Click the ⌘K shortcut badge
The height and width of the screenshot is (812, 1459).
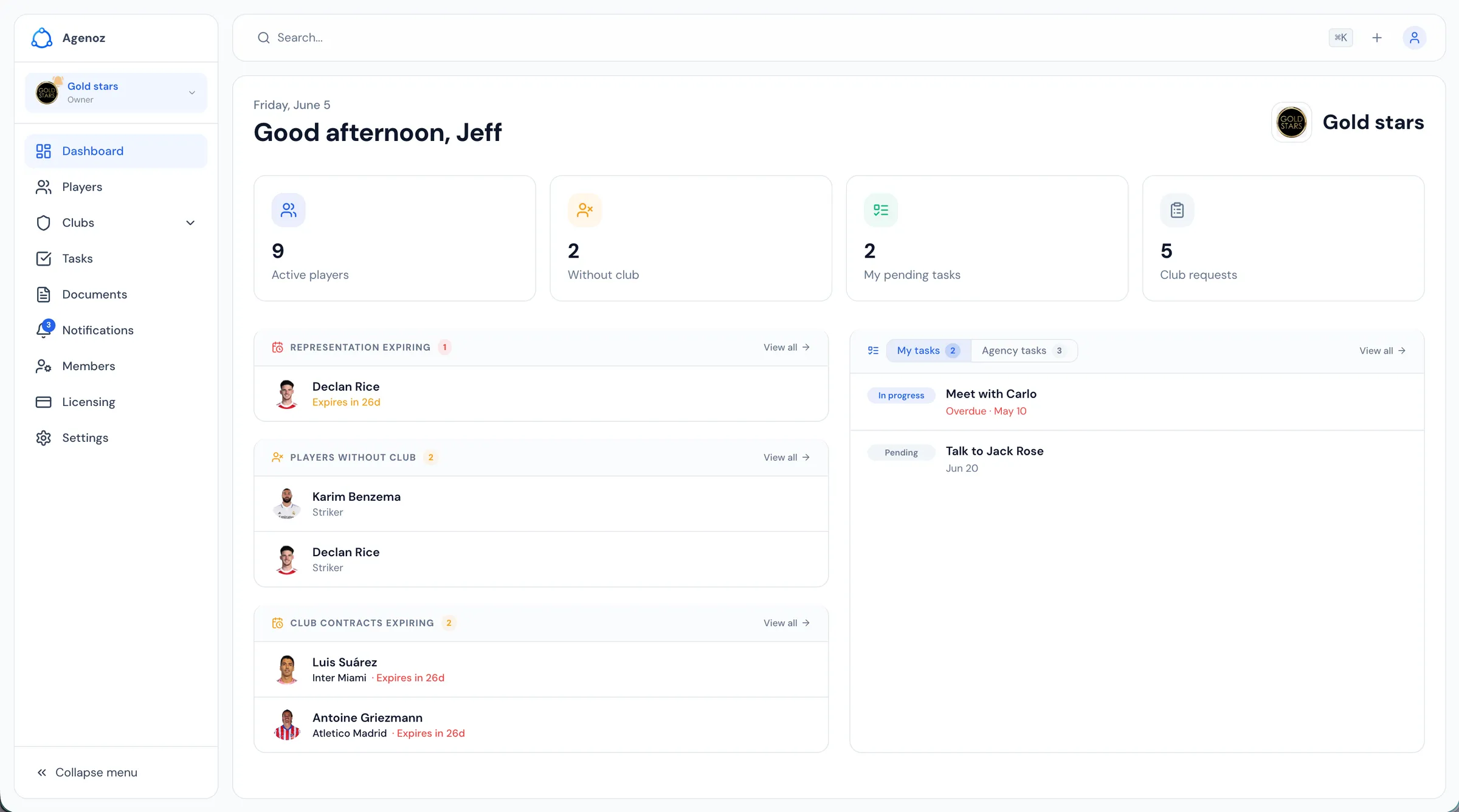[x=1340, y=38]
